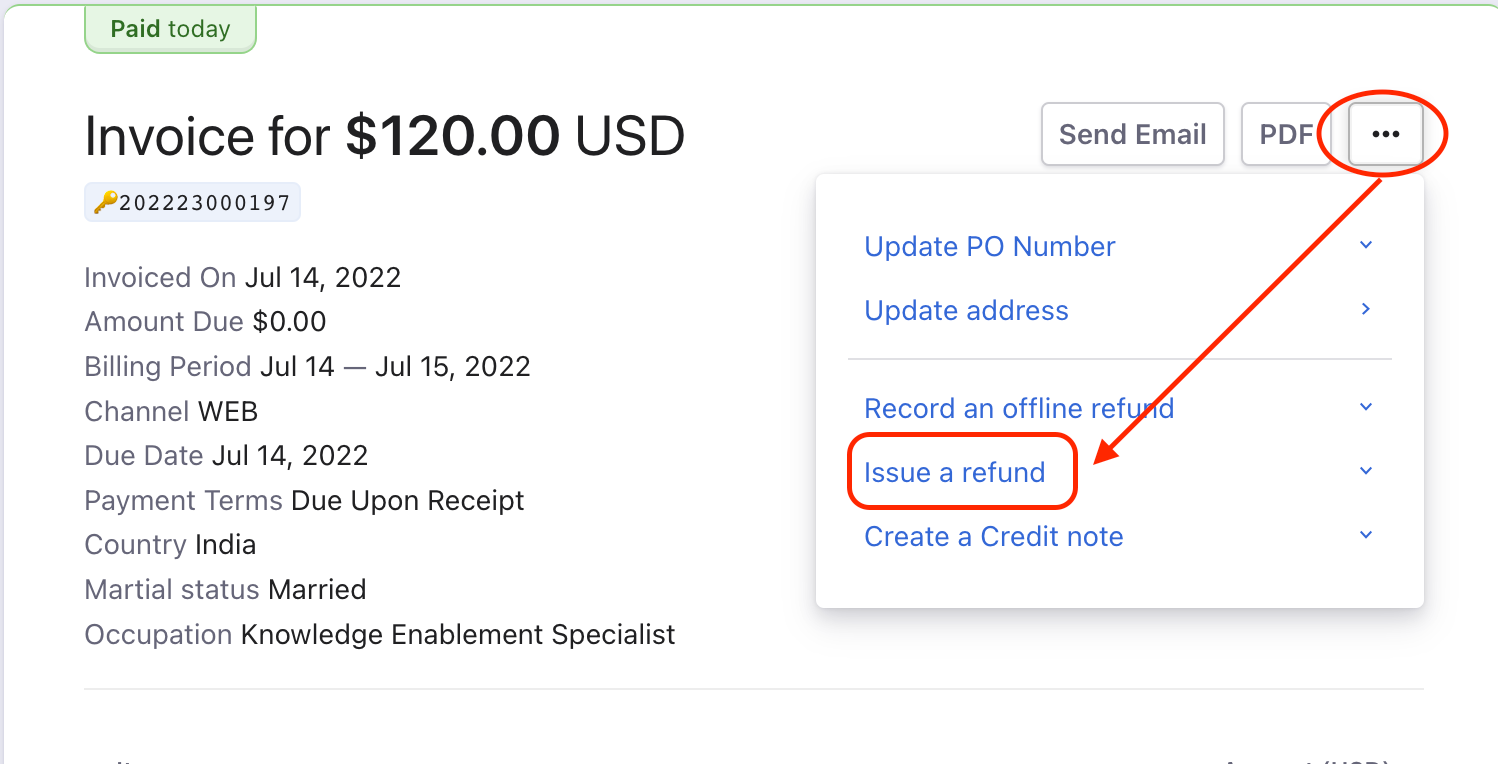Click the Country India field
The width and height of the screenshot is (1498, 764).
[170, 545]
